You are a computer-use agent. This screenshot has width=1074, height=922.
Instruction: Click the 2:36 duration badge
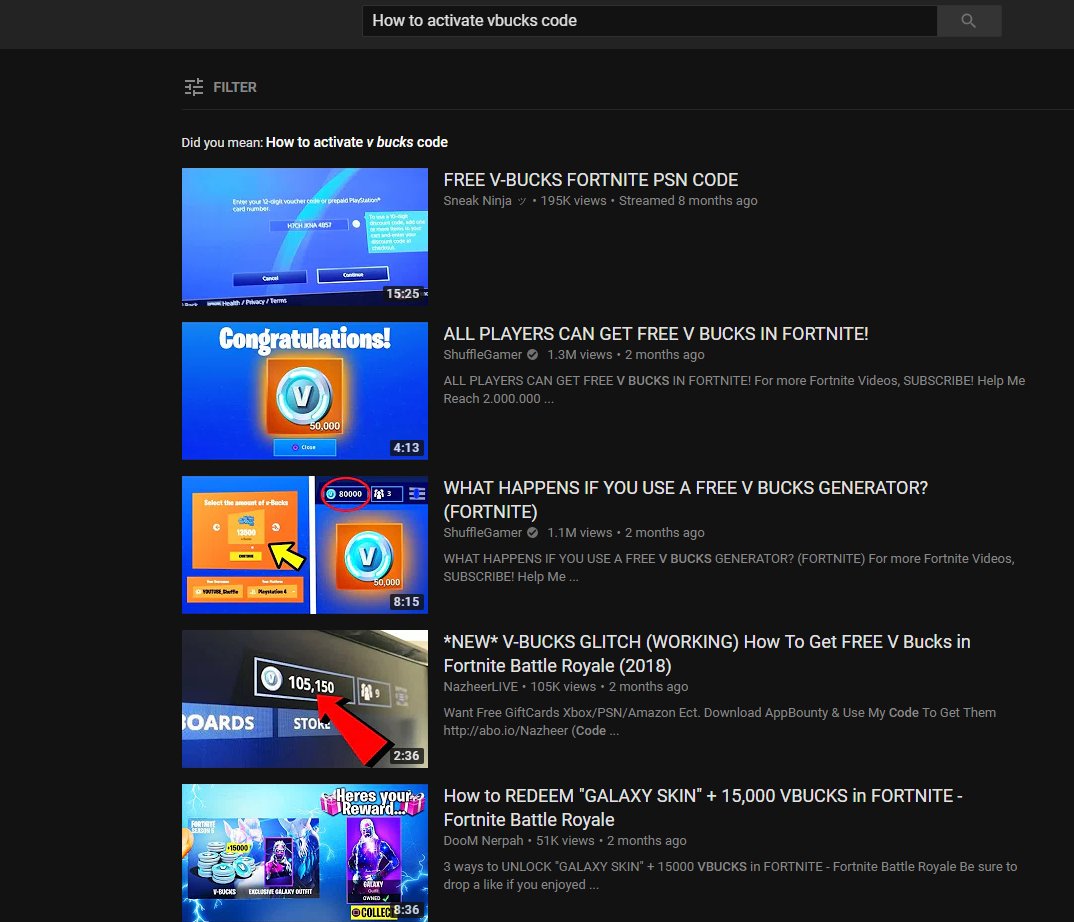pyautogui.click(x=406, y=756)
